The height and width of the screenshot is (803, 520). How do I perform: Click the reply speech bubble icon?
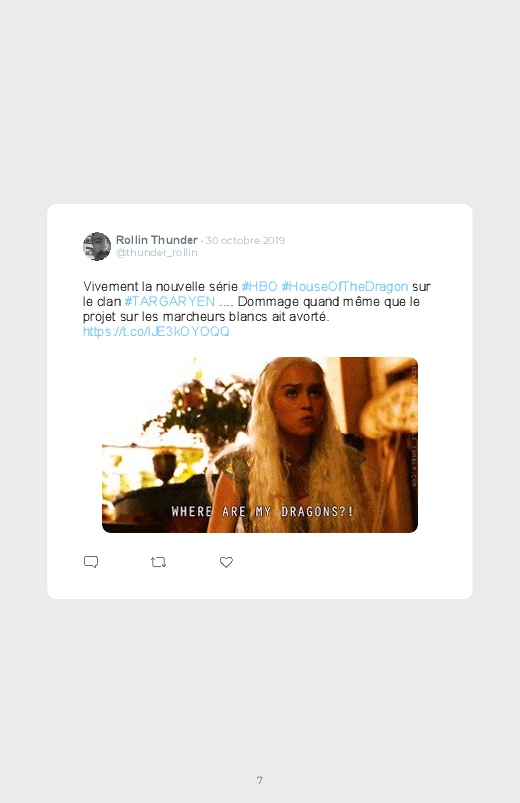tap(91, 562)
